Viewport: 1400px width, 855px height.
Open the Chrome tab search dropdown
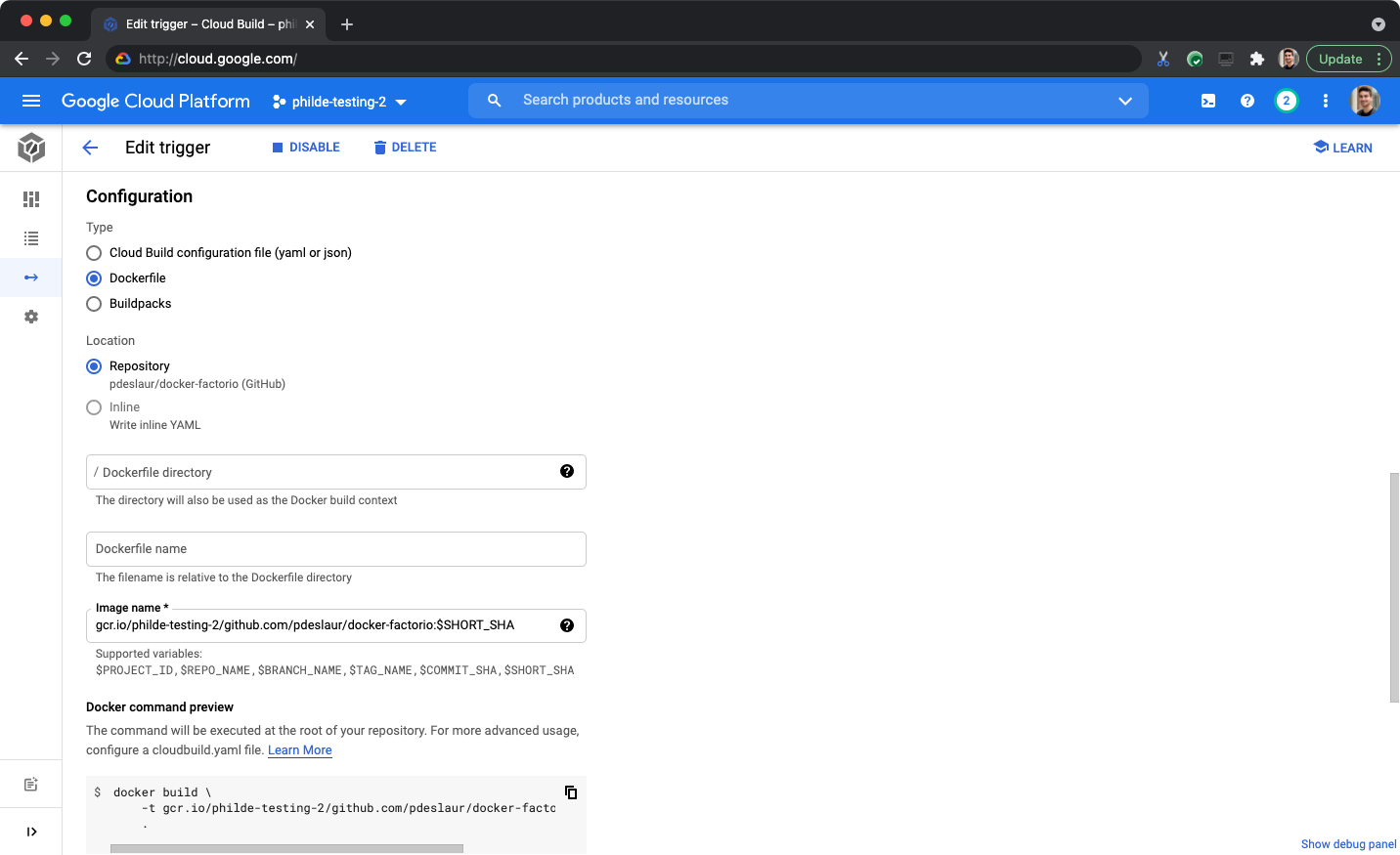pyautogui.click(x=1378, y=24)
